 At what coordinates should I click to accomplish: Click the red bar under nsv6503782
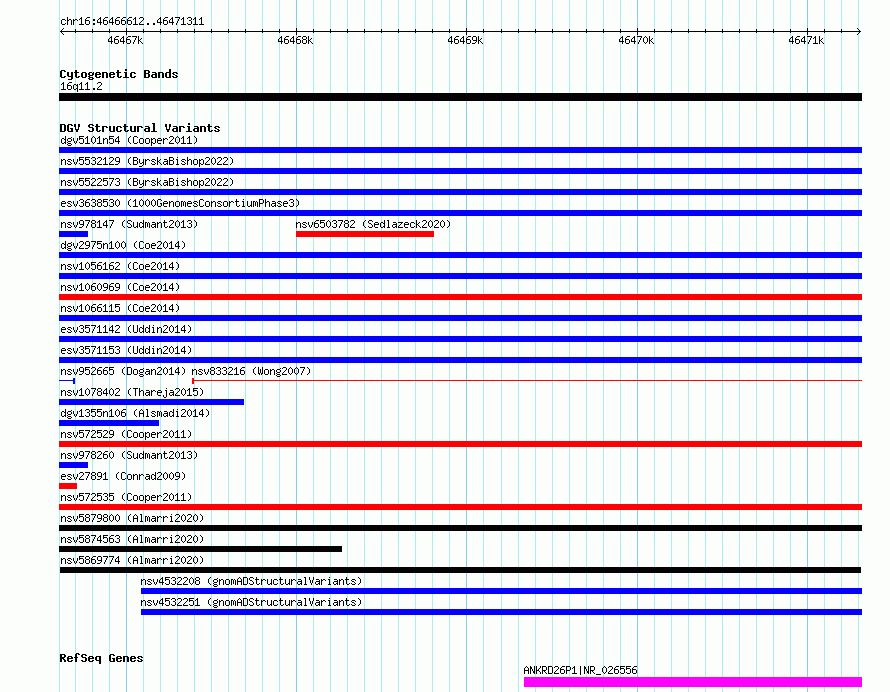pos(364,234)
